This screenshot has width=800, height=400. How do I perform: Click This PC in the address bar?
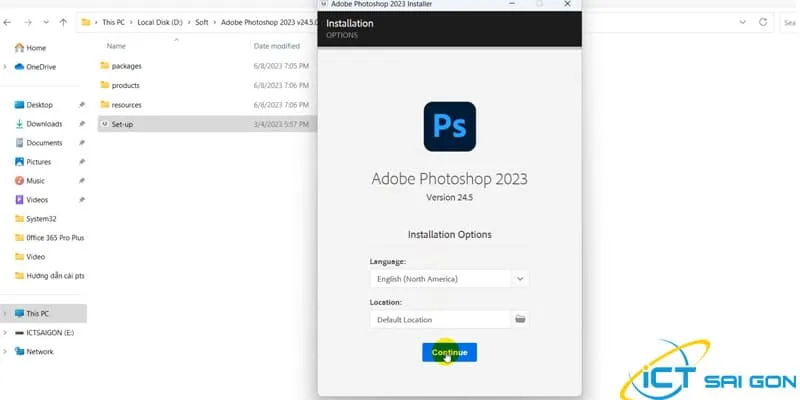pyautogui.click(x=113, y=22)
